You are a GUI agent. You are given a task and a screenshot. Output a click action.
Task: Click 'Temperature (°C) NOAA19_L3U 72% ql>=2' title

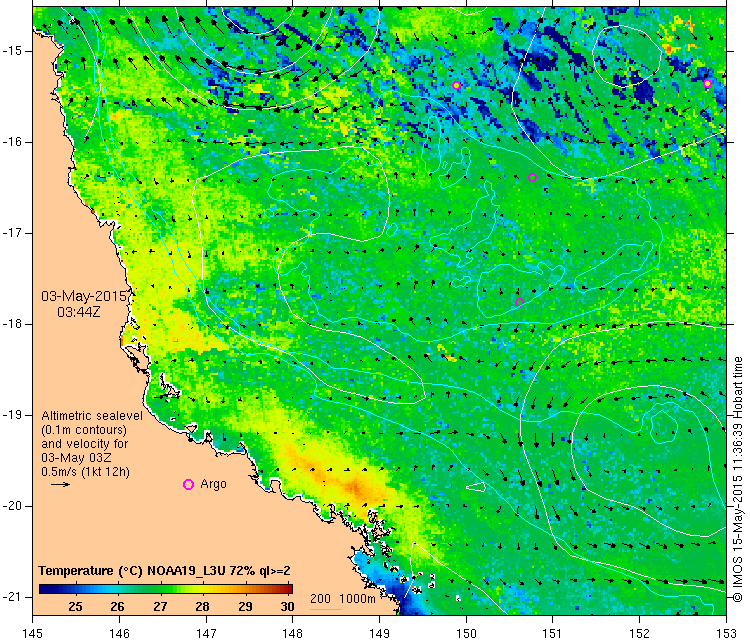(164, 571)
